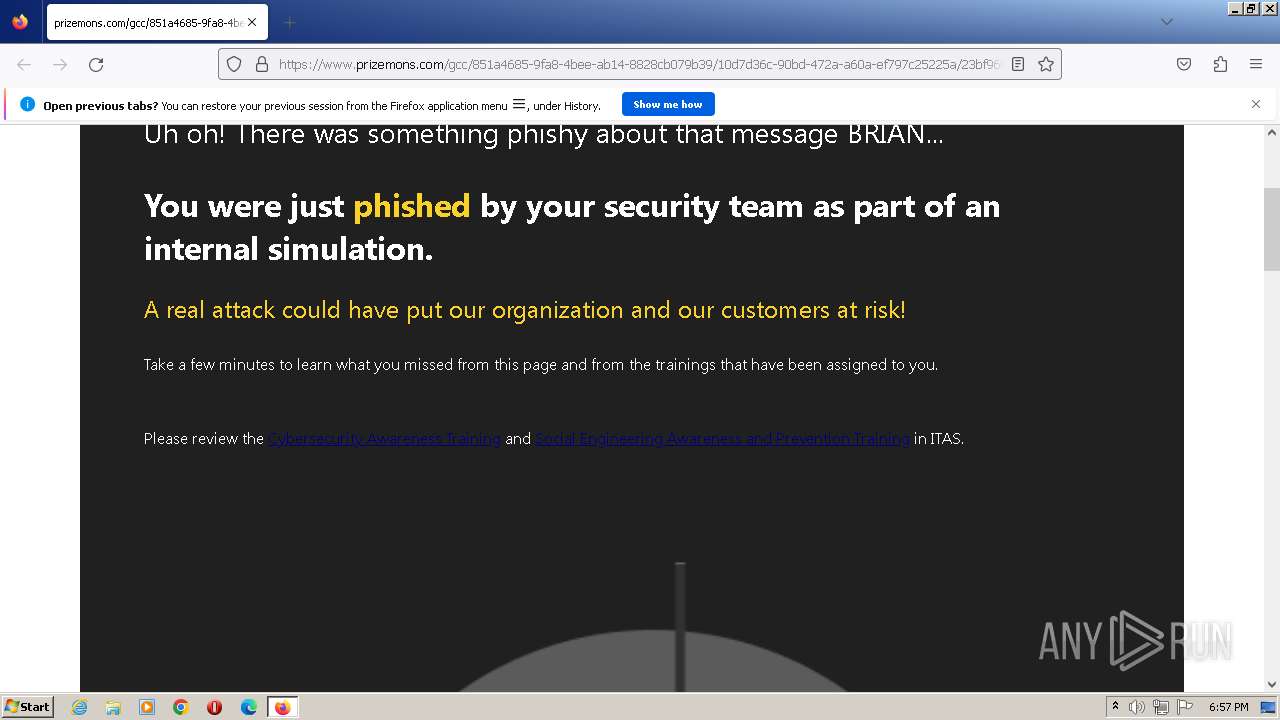Open the extensions puzzle icon
Screen dimensions: 1280x720
[x=1220, y=64]
